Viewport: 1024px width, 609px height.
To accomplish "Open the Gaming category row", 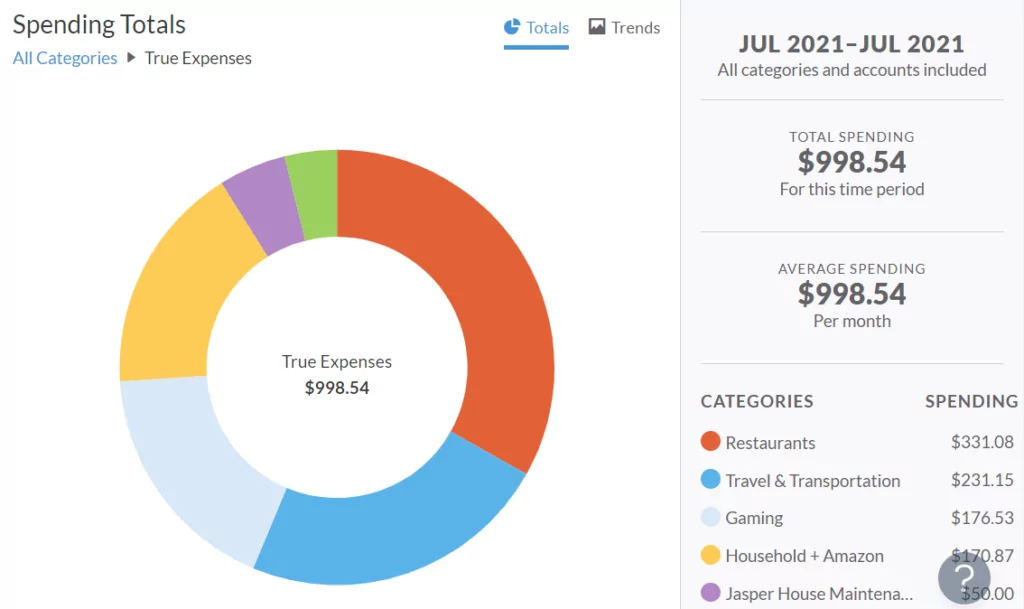I will pyautogui.click(x=857, y=518).
